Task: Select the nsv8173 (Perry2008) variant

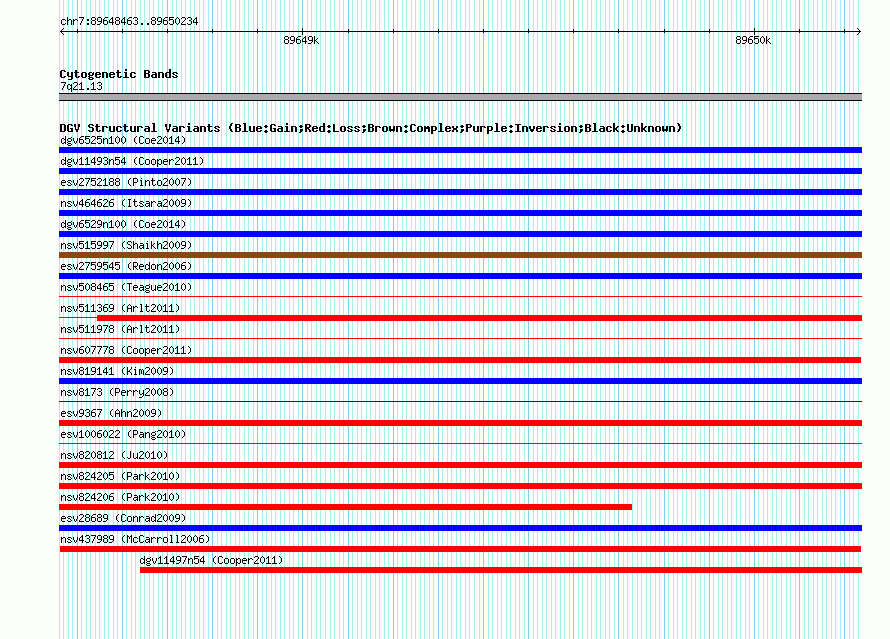Action: (x=117, y=392)
